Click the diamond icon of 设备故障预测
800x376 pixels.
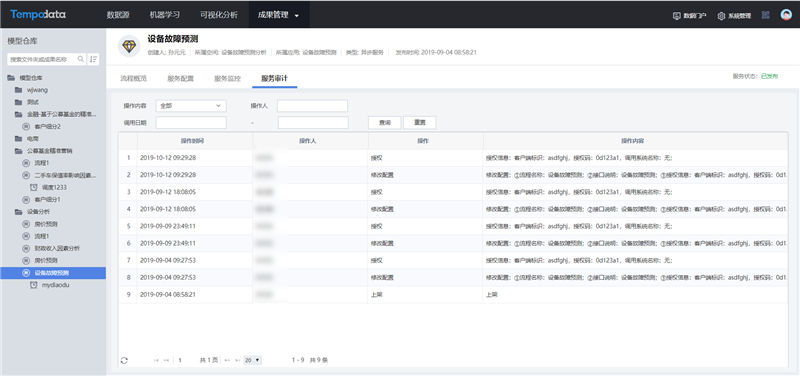tap(129, 46)
